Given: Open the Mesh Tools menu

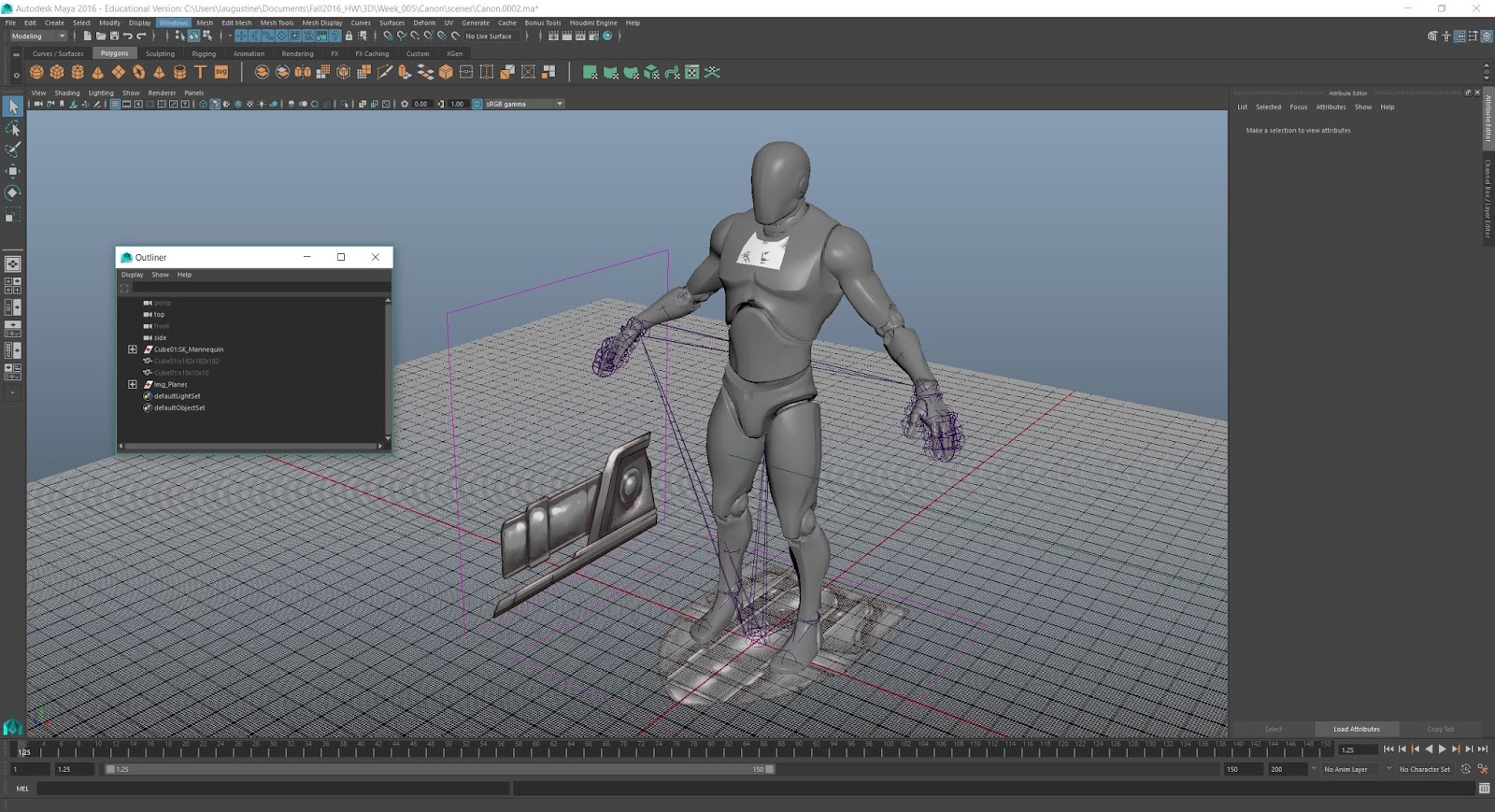Looking at the screenshot, I should coord(277,22).
